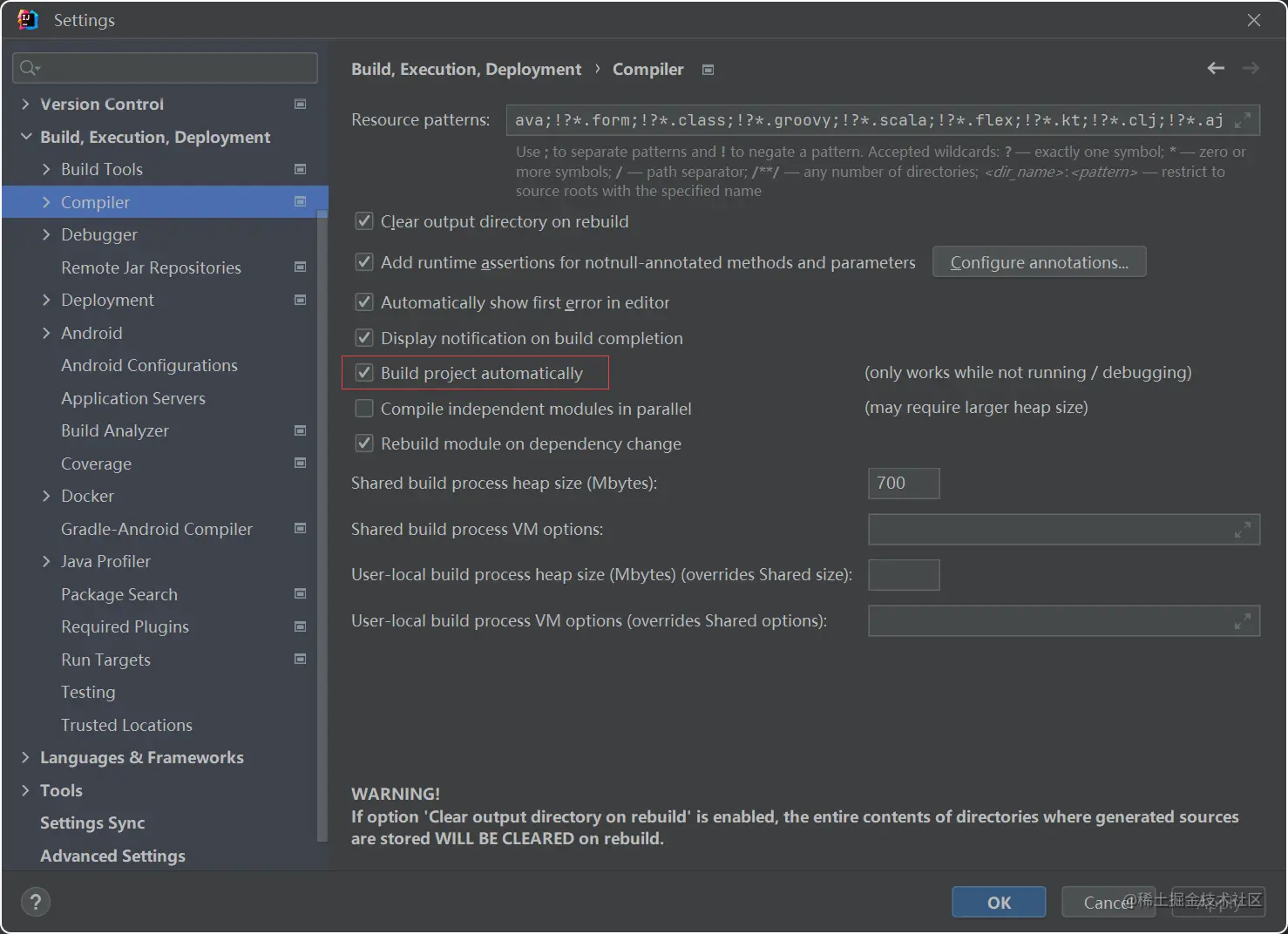
Task: Click the Shared build process heap size field
Action: (904, 483)
